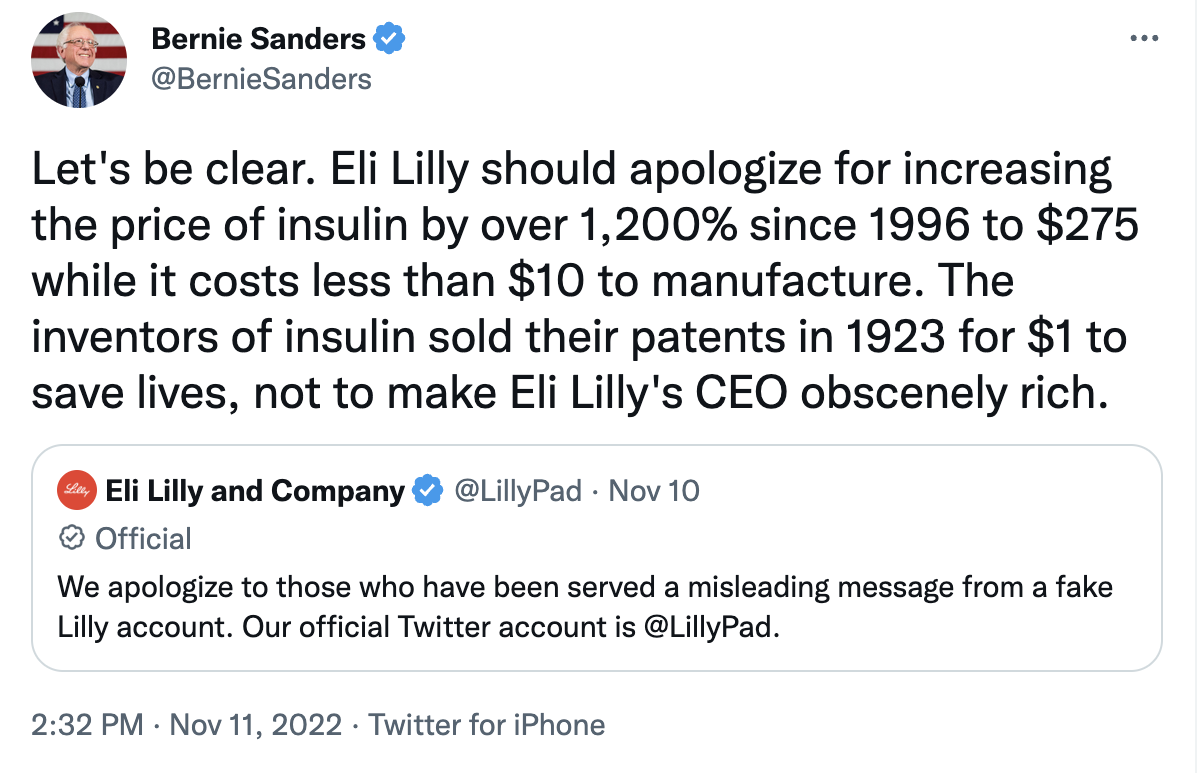Click the 2:32 PM timestamp
This screenshot has width=1203, height=773.
pos(88,724)
